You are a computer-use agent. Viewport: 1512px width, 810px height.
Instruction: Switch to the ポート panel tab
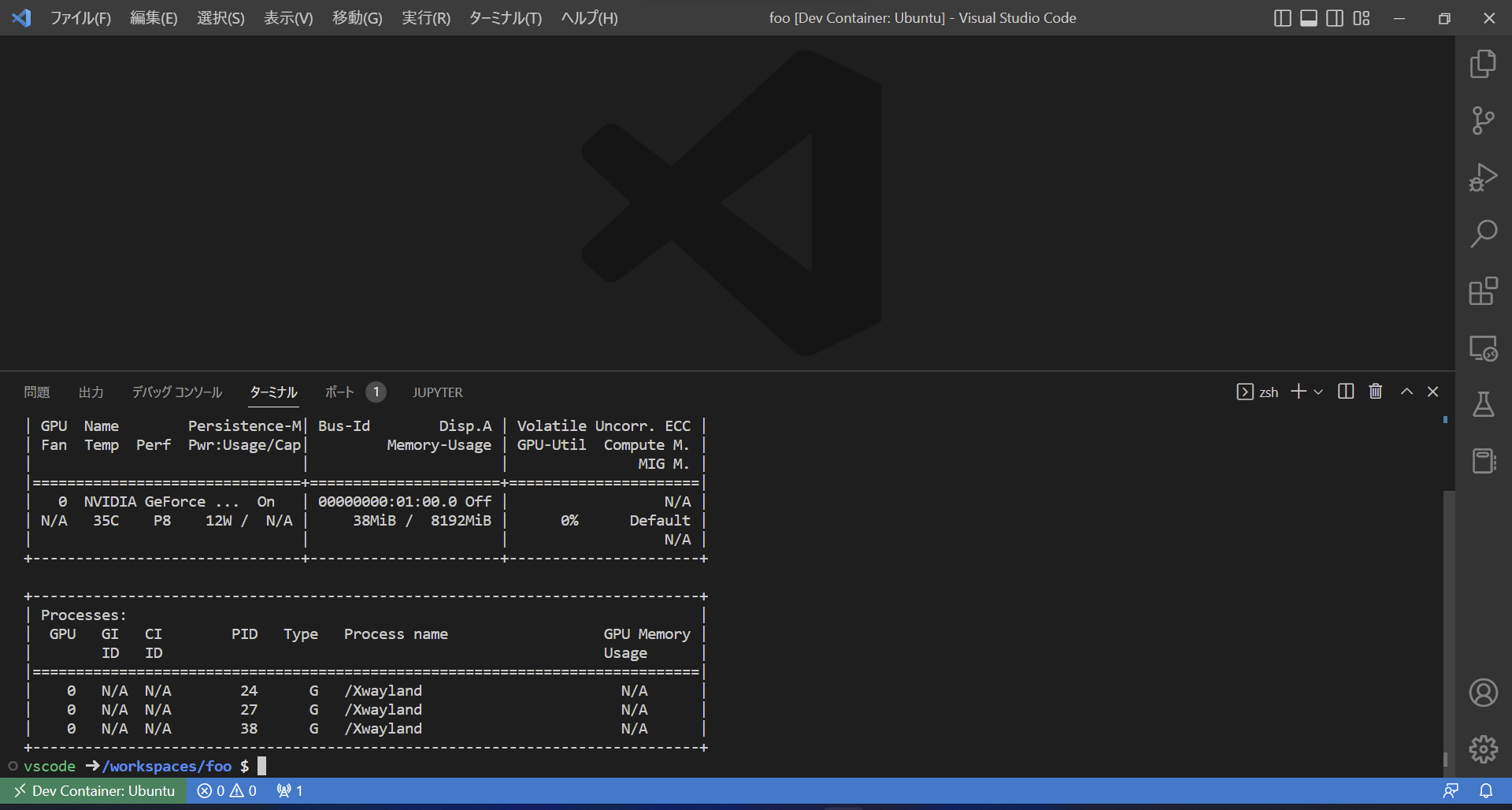339,392
